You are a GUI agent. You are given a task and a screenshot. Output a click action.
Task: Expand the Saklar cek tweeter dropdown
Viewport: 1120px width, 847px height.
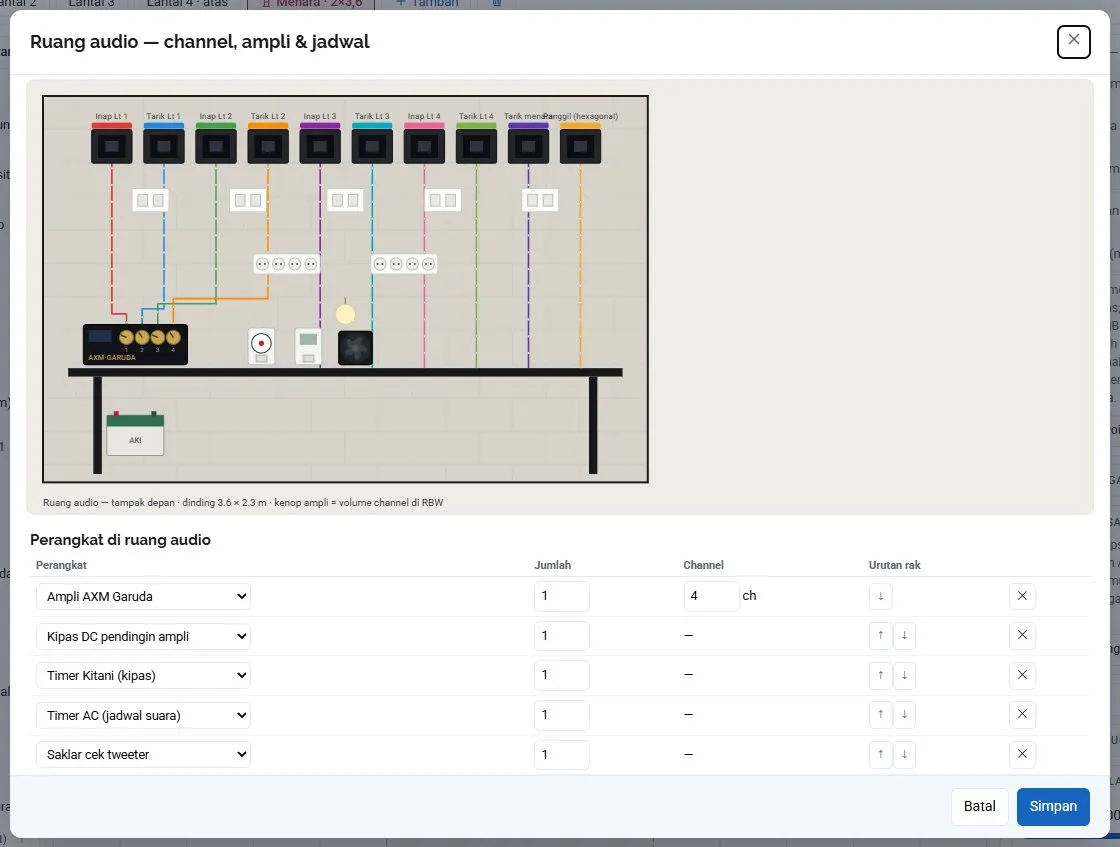(143, 754)
